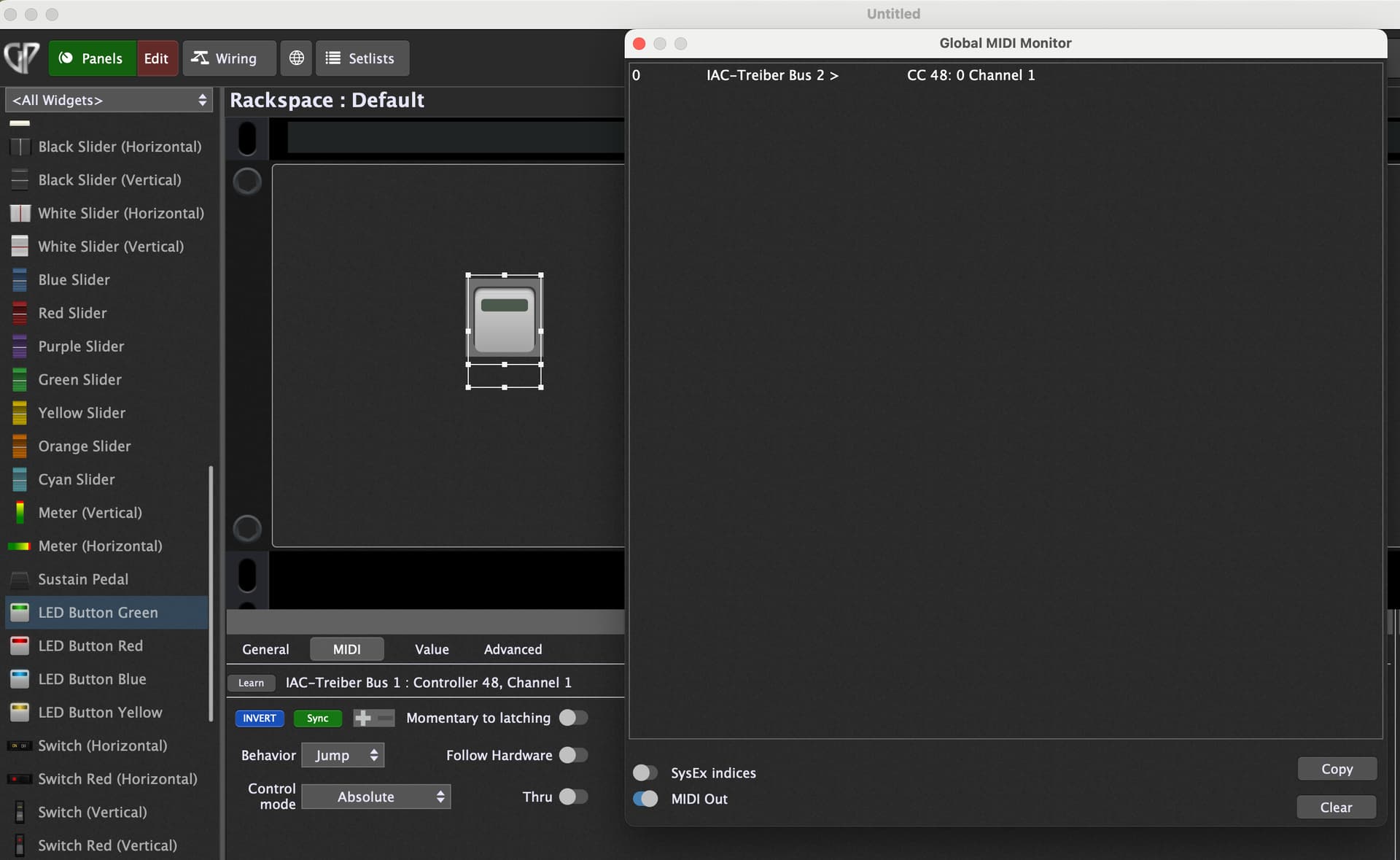Select the Yellow Slider widget icon
Viewport: 1400px width, 860px height.
(x=20, y=413)
